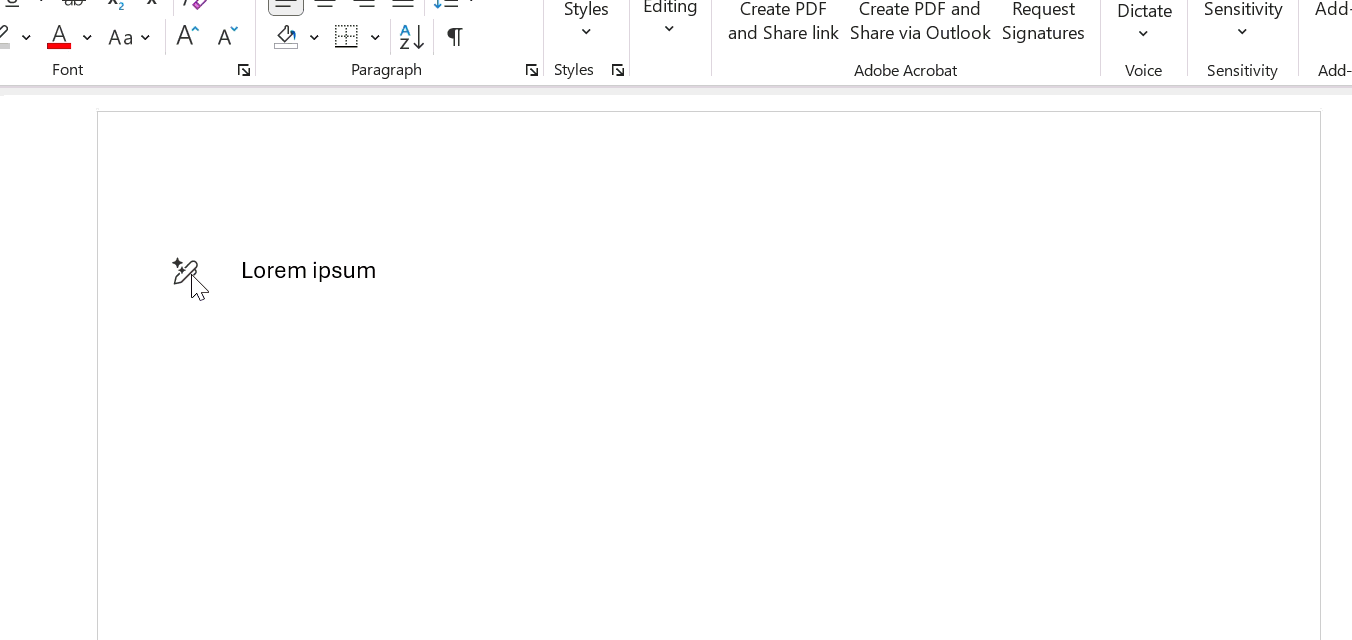Decrease the font size

(x=228, y=37)
